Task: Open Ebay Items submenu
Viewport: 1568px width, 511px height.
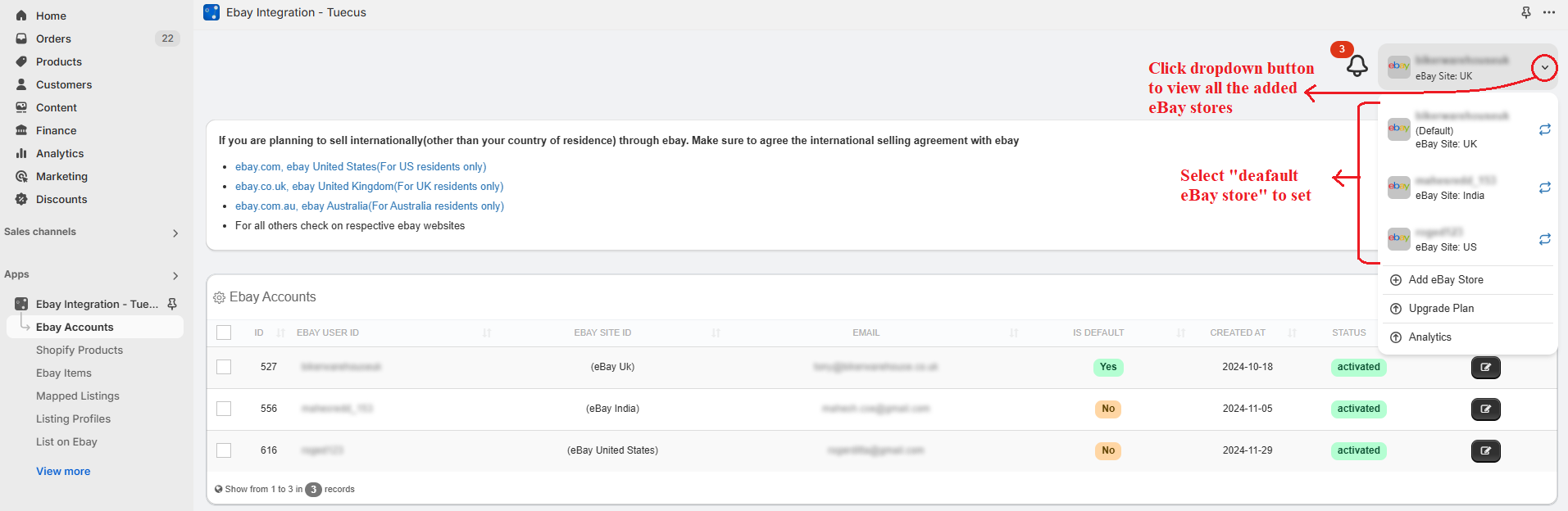Action: (x=64, y=373)
